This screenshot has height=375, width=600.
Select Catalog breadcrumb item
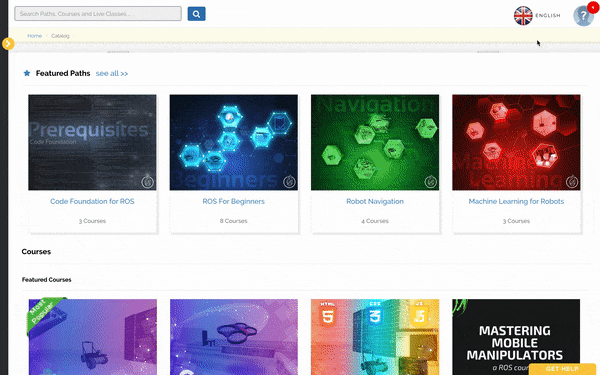pyautogui.click(x=60, y=36)
